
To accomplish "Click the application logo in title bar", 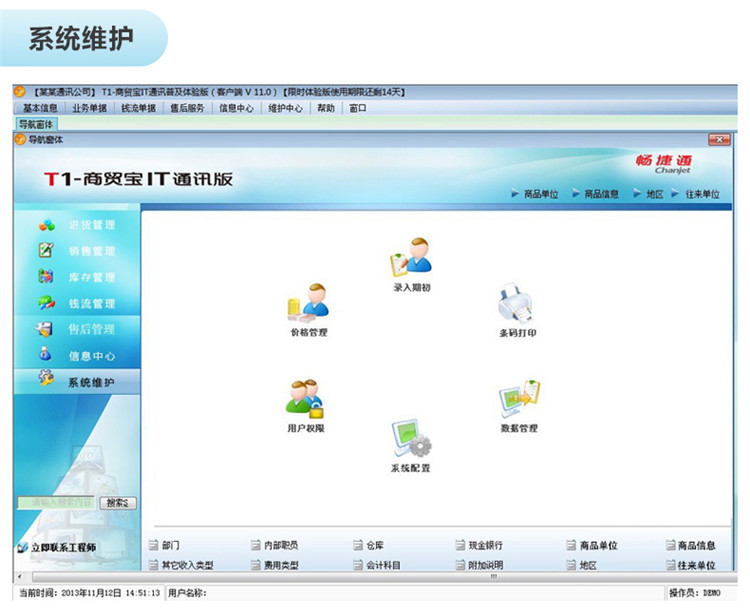I will pos(20,91).
